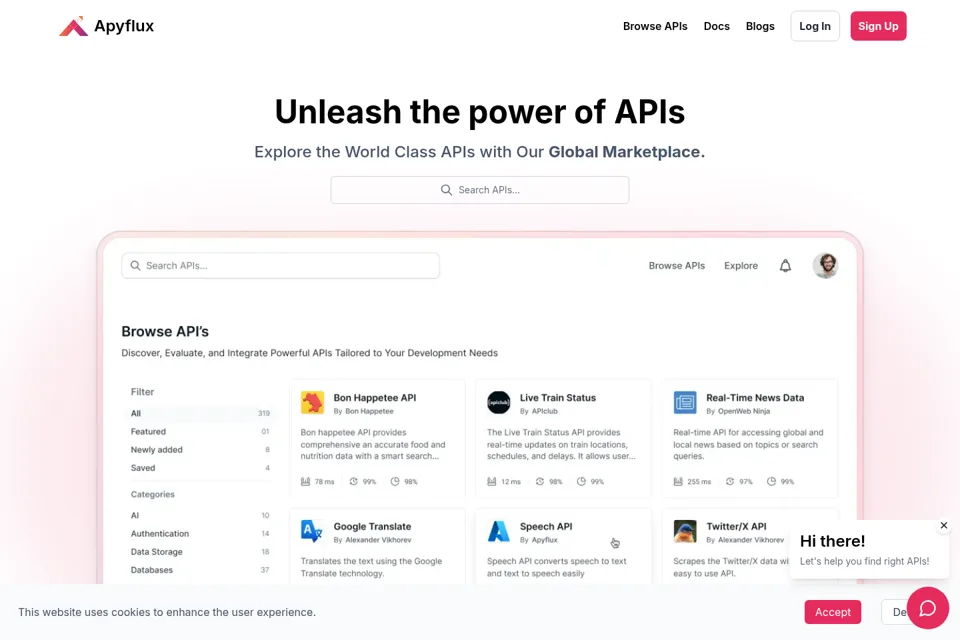The height and width of the screenshot is (640, 960).
Task: Choose the Authentication category
Action: pos(200,534)
